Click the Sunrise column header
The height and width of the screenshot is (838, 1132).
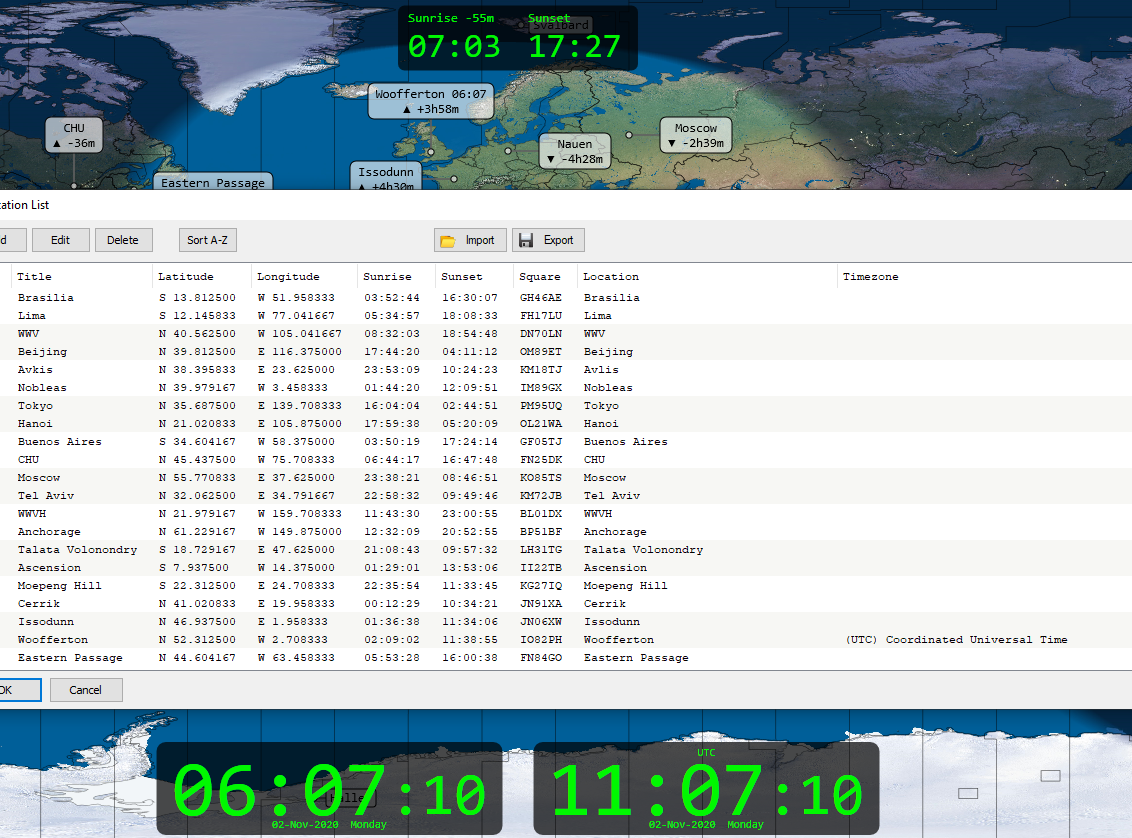387,277
